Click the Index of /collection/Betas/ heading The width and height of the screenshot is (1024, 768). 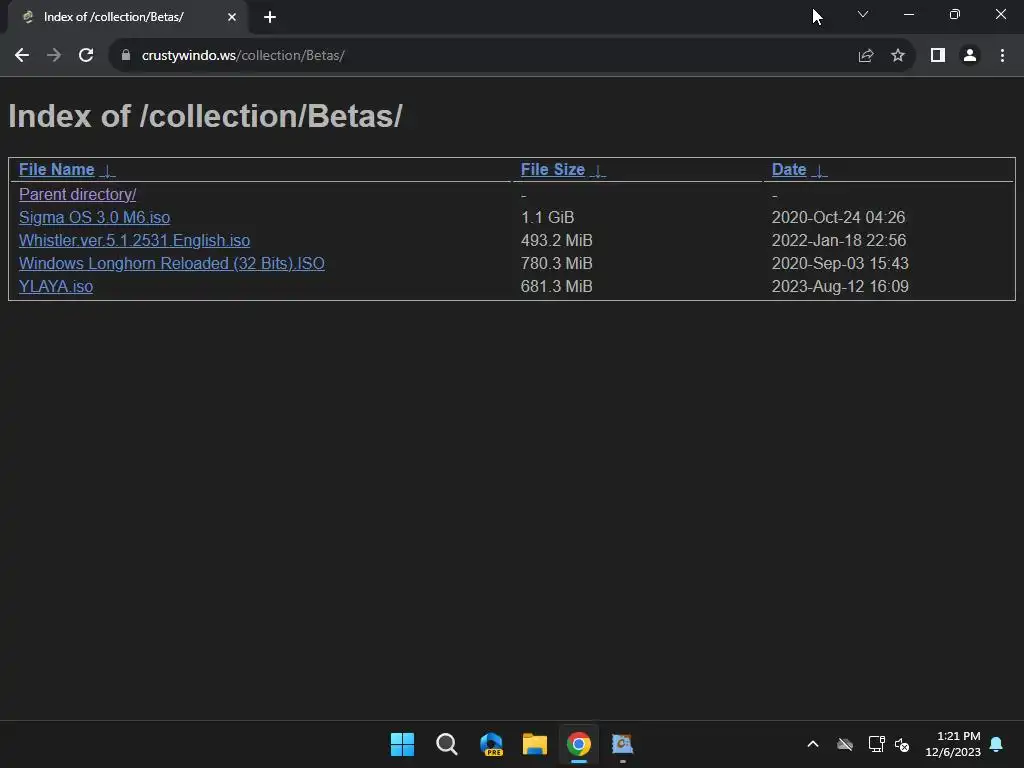click(x=206, y=117)
